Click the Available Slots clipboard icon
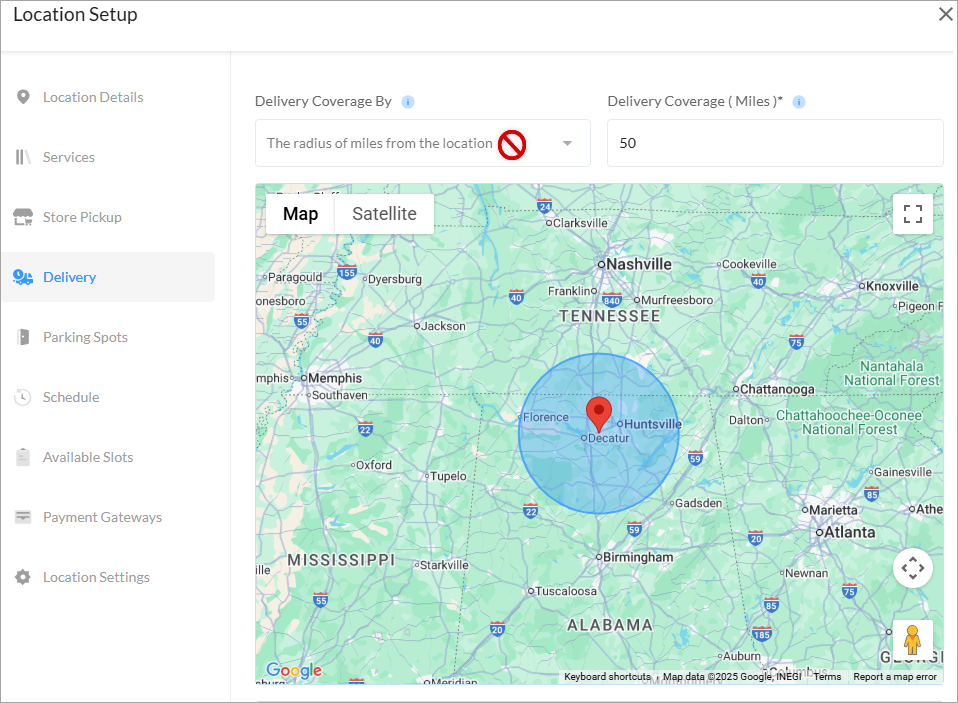Image resolution: width=958 pixels, height=703 pixels. [23, 457]
